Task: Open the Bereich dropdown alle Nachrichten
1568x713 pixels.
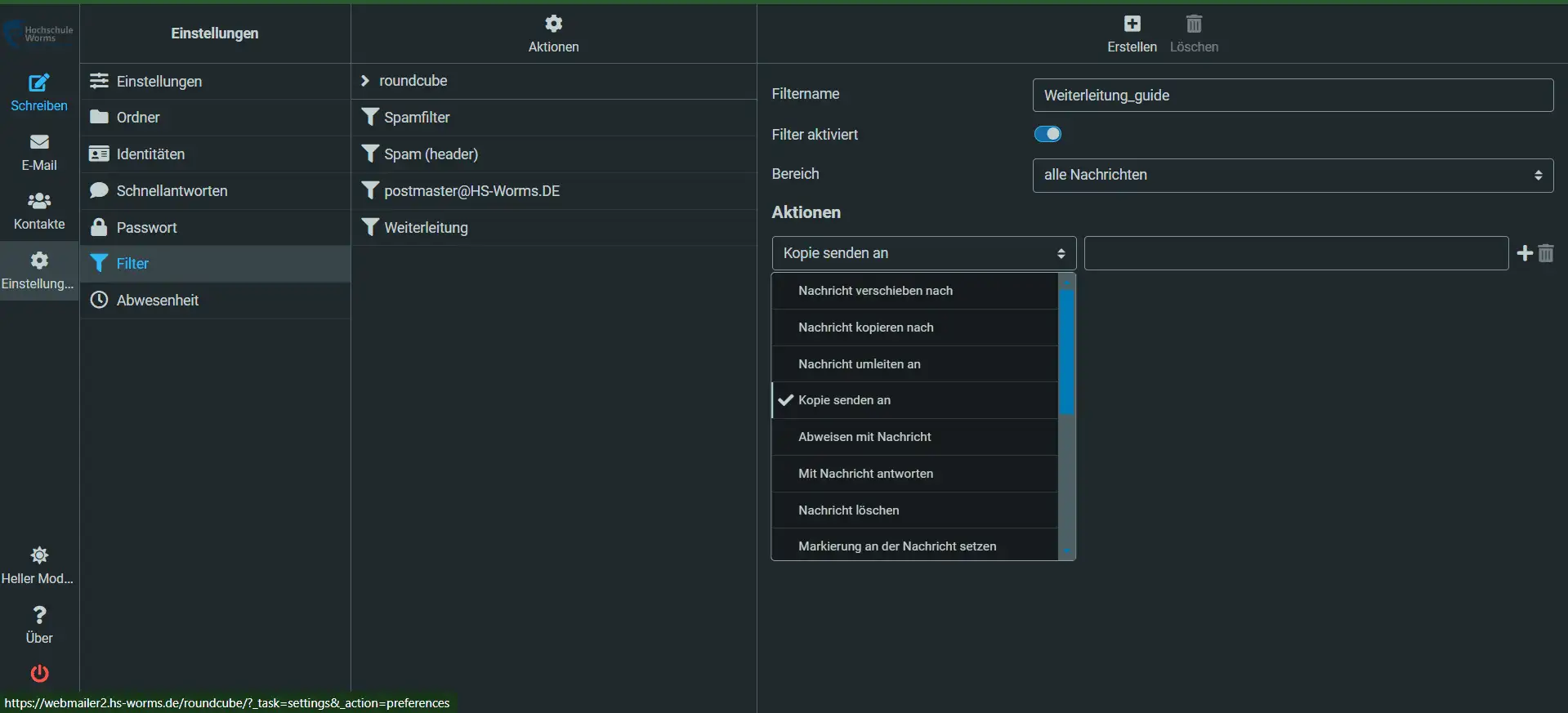Action: click(1292, 175)
